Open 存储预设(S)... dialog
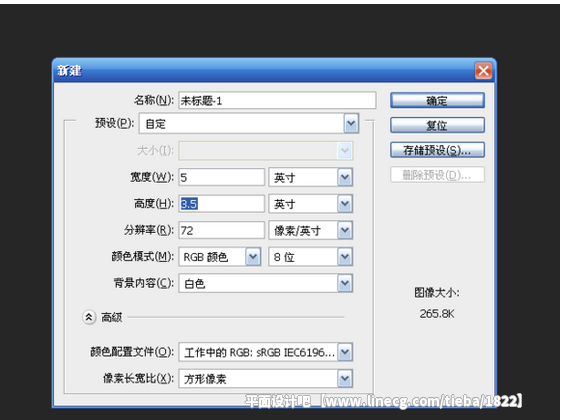The image size is (563, 420). (437, 150)
